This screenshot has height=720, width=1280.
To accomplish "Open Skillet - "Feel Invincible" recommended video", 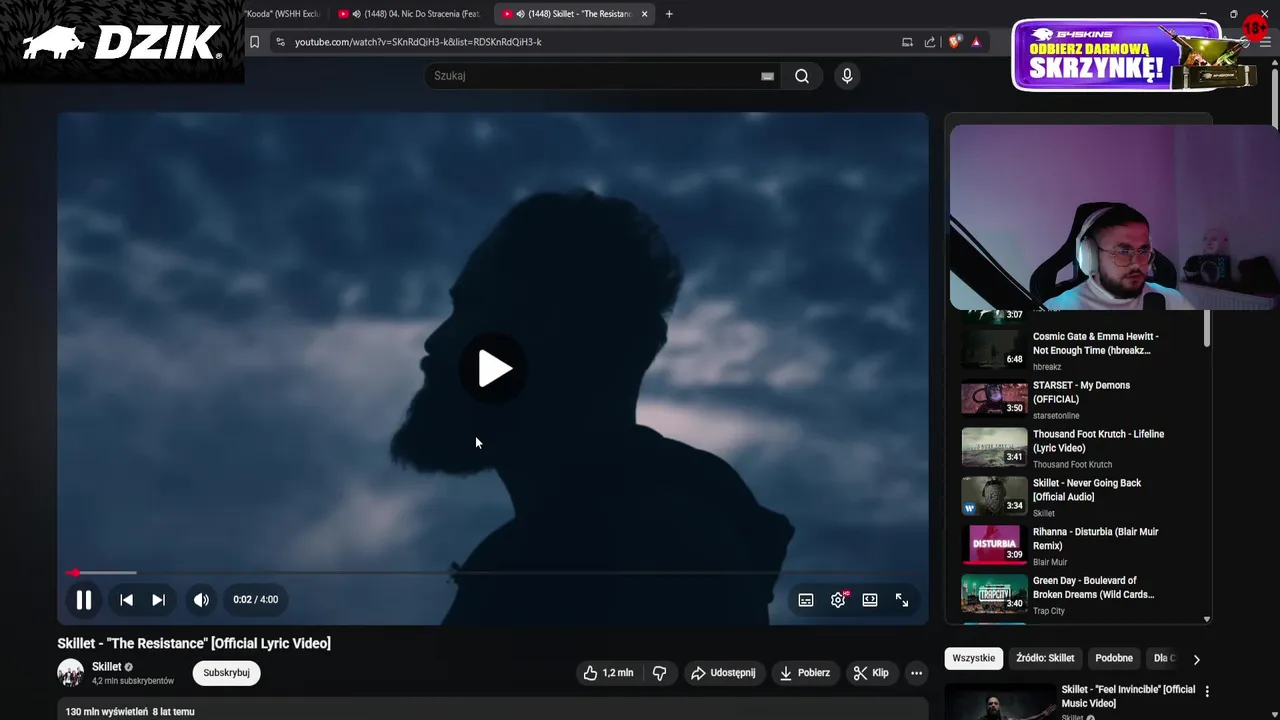I will pyautogui.click(x=1128, y=696).
